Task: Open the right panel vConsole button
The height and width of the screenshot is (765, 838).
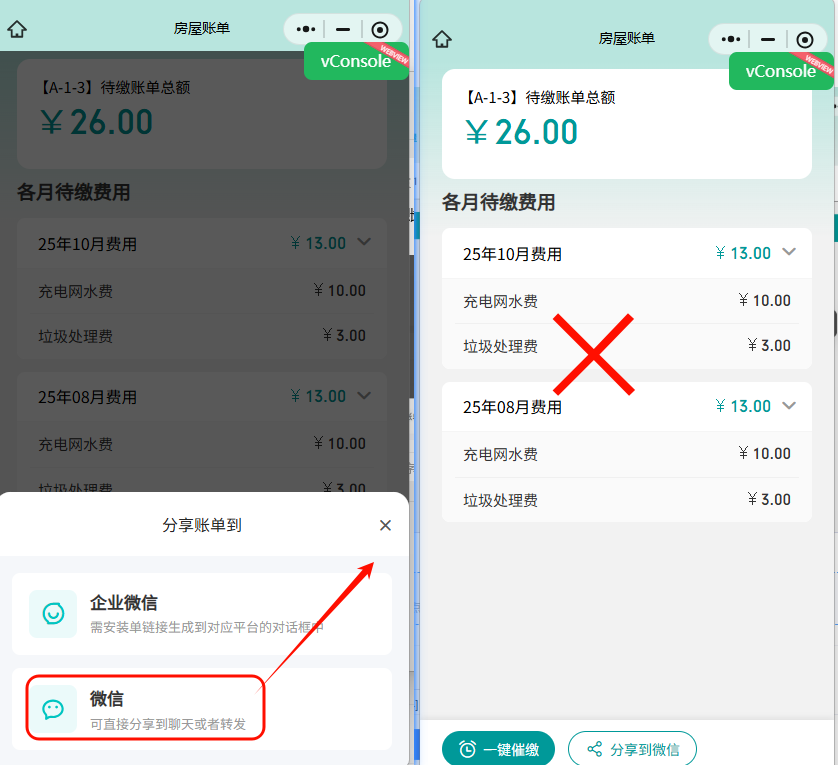Action: (781, 71)
